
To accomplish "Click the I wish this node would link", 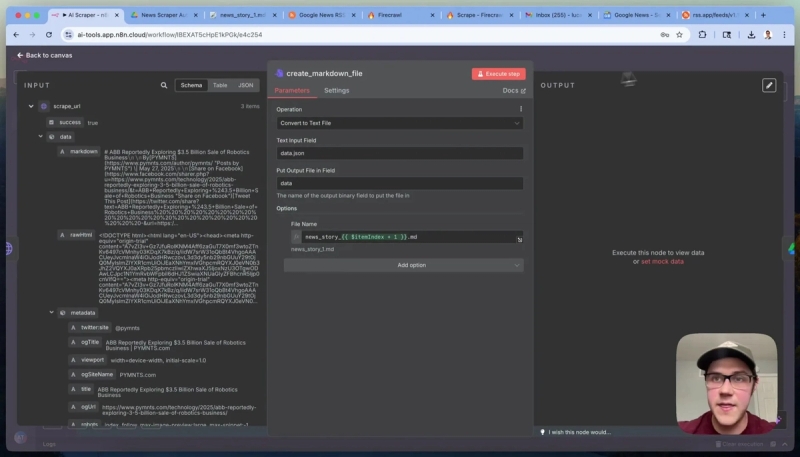I will pyautogui.click(x=580, y=432).
